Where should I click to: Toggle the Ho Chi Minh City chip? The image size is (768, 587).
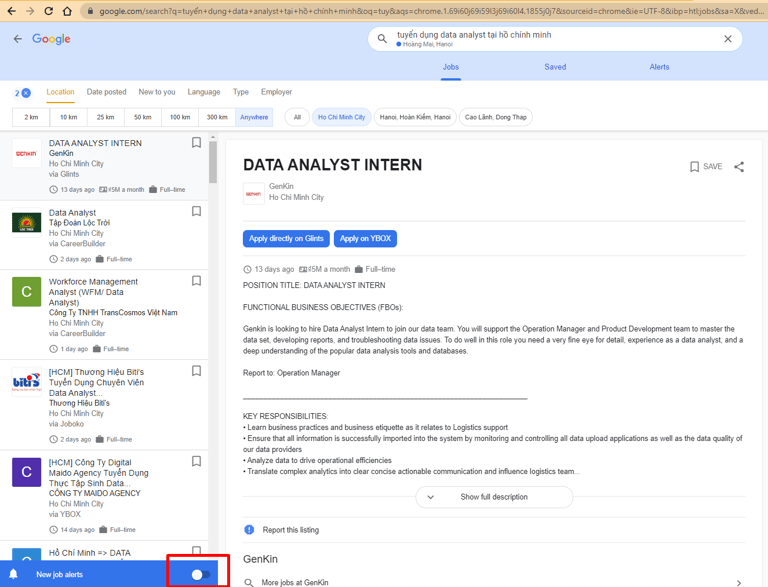[341, 117]
